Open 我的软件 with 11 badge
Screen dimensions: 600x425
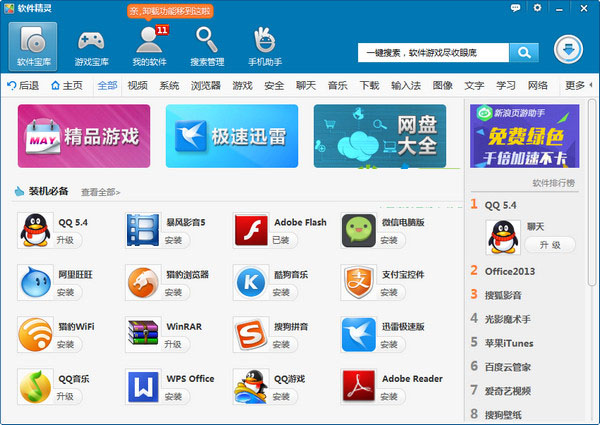pos(149,46)
